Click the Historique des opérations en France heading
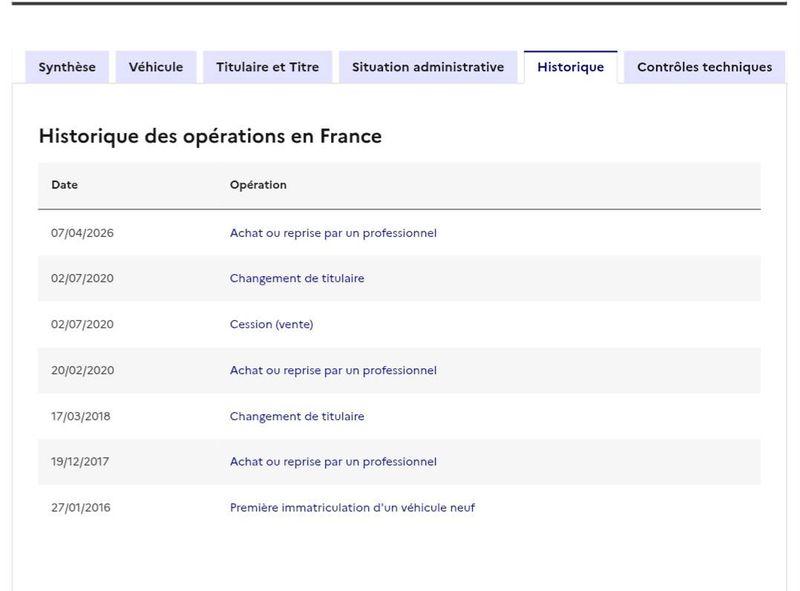 (210, 136)
